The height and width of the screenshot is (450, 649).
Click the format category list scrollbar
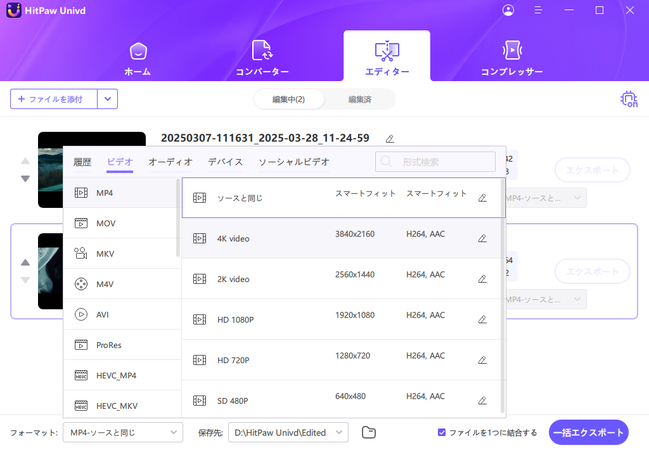pyautogui.click(x=178, y=218)
